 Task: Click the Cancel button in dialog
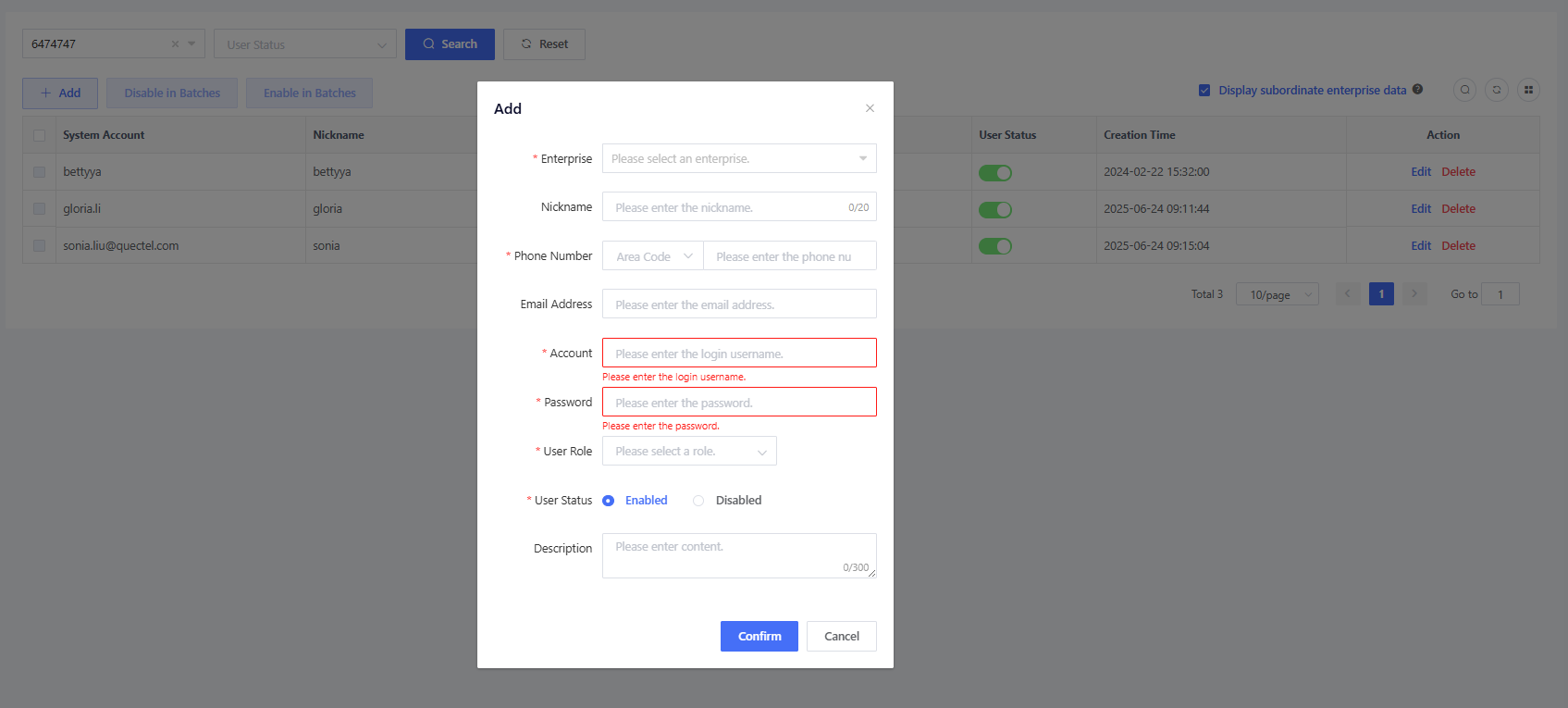[x=841, y=636]
